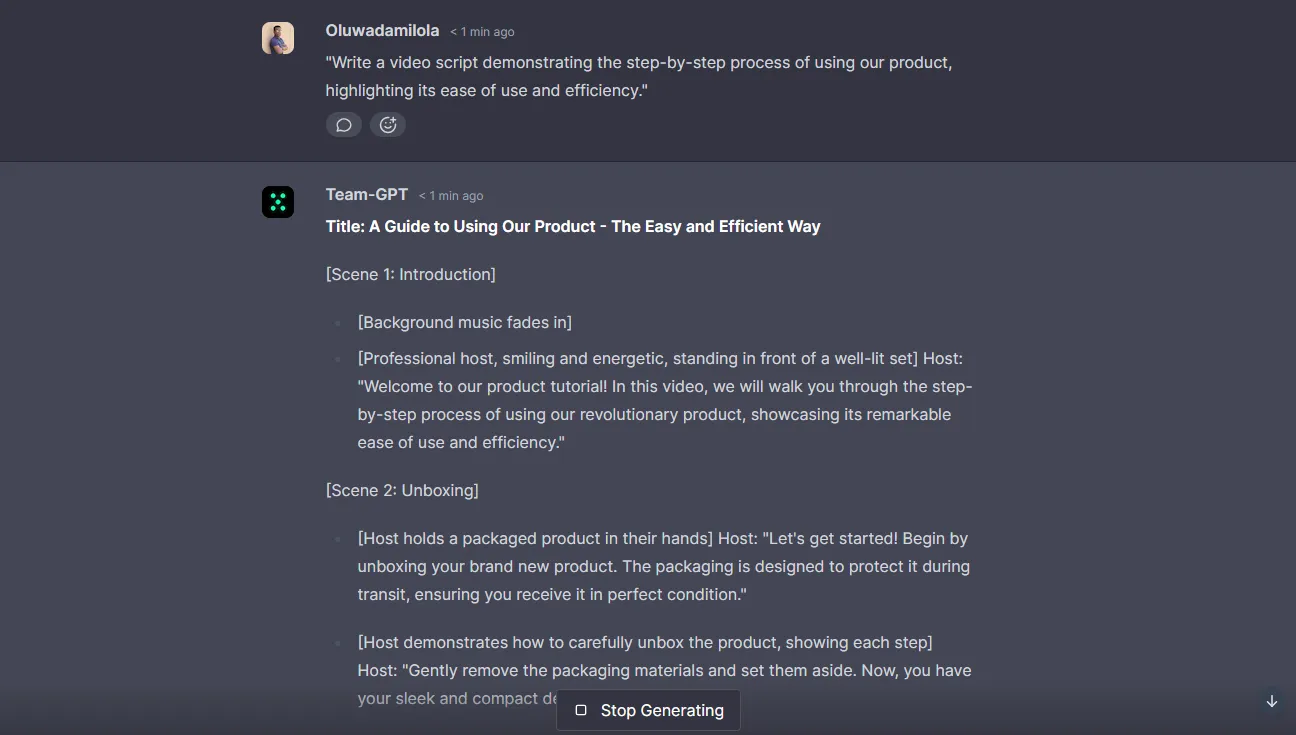The image size is (1296, 735).
Task: Select the '[Scene 2: Unboxing]' heading text
Action: click(402, 490)
